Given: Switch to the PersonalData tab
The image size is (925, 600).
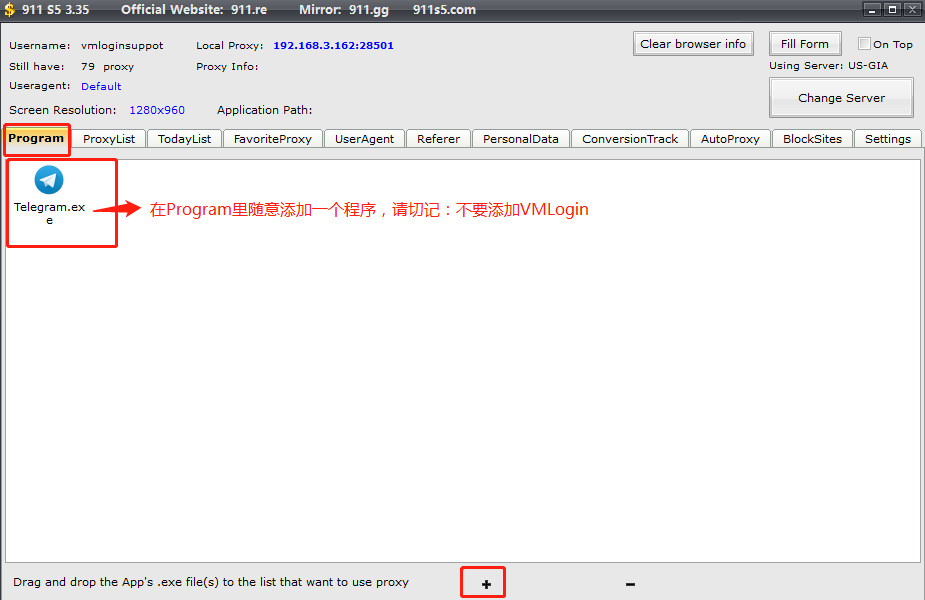Looking at the screenshot, I should point(520,139).
